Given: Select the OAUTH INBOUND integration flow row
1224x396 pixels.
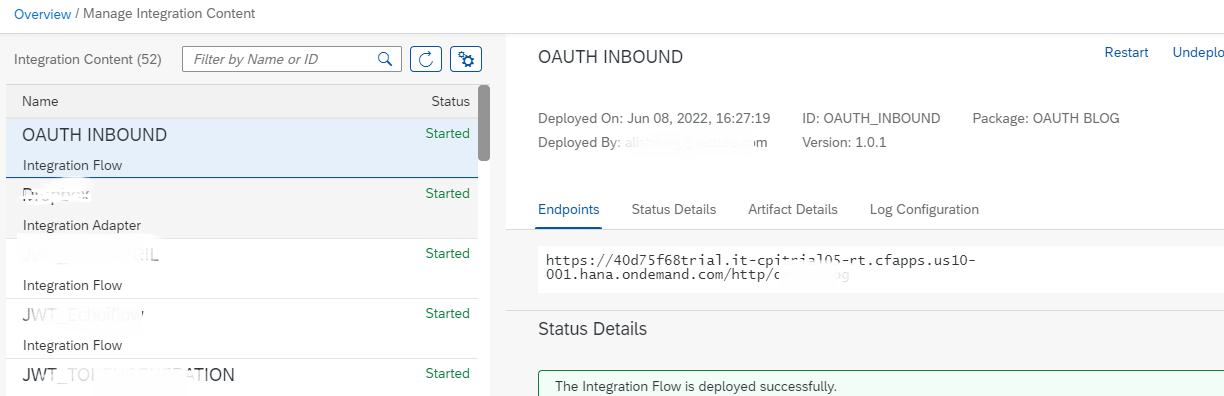Looking at the screenshot, I should coord(242,148).
